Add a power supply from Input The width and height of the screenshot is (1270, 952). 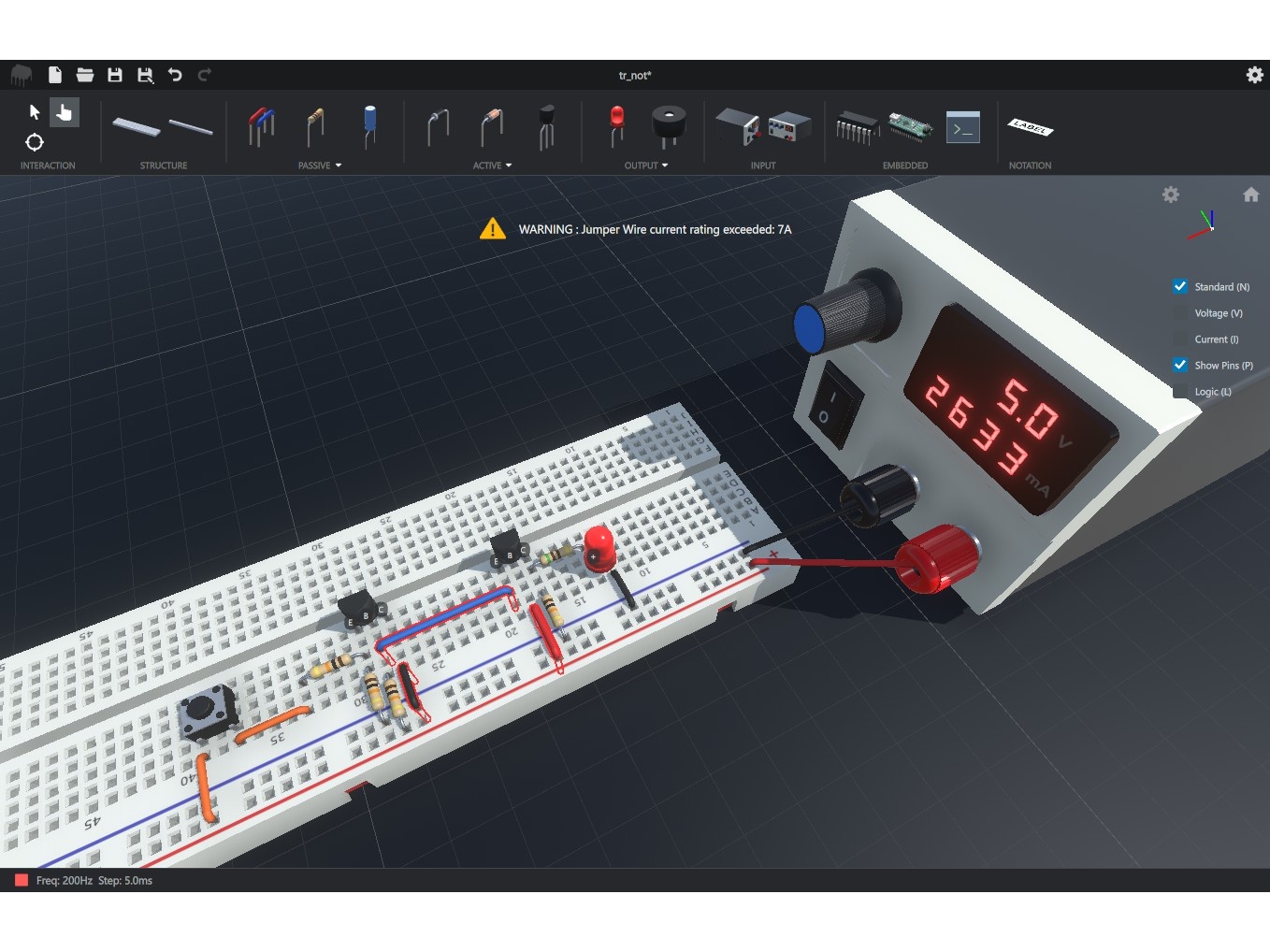[737, 127]
